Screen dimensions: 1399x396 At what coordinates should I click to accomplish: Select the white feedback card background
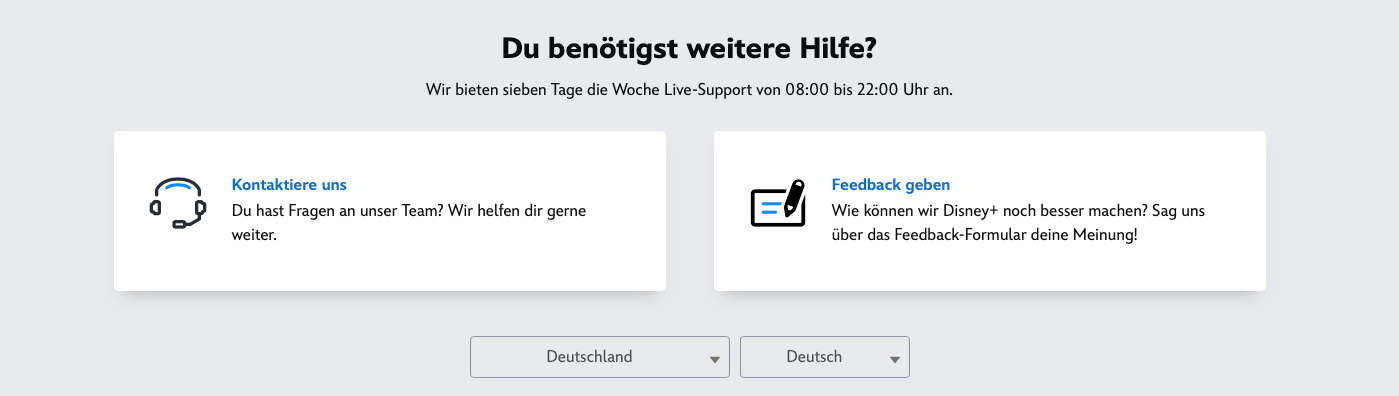[x=990, y=211]
